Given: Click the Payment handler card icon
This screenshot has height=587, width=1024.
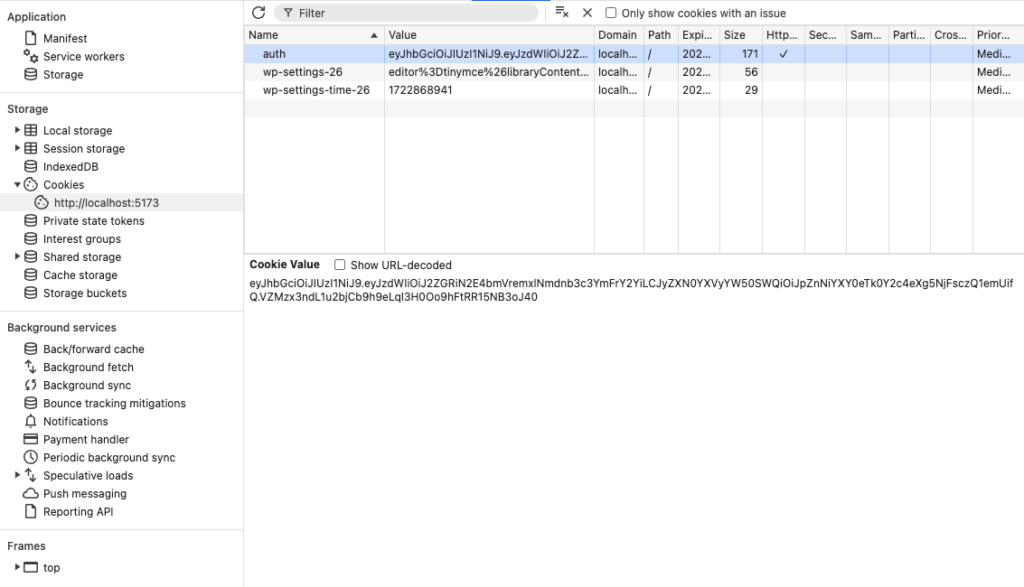Looking at the screenshot, I should point(30,439).
